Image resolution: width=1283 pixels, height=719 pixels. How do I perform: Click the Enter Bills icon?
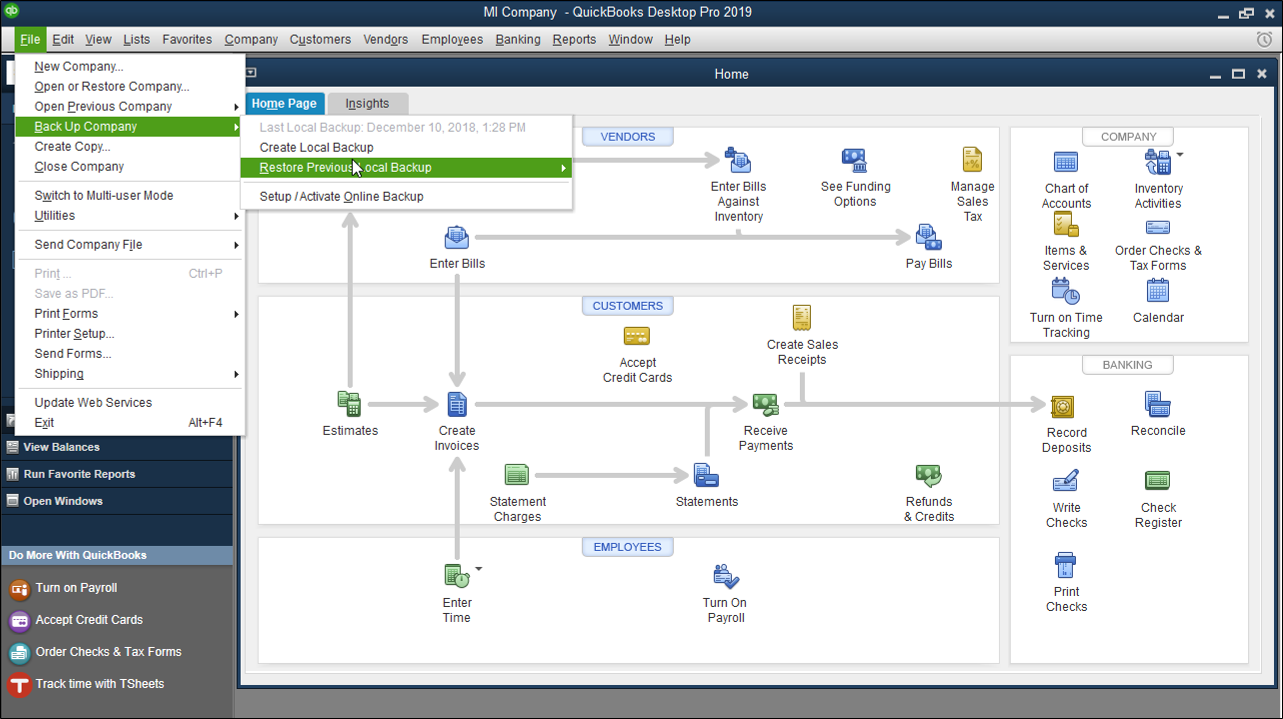457,238
